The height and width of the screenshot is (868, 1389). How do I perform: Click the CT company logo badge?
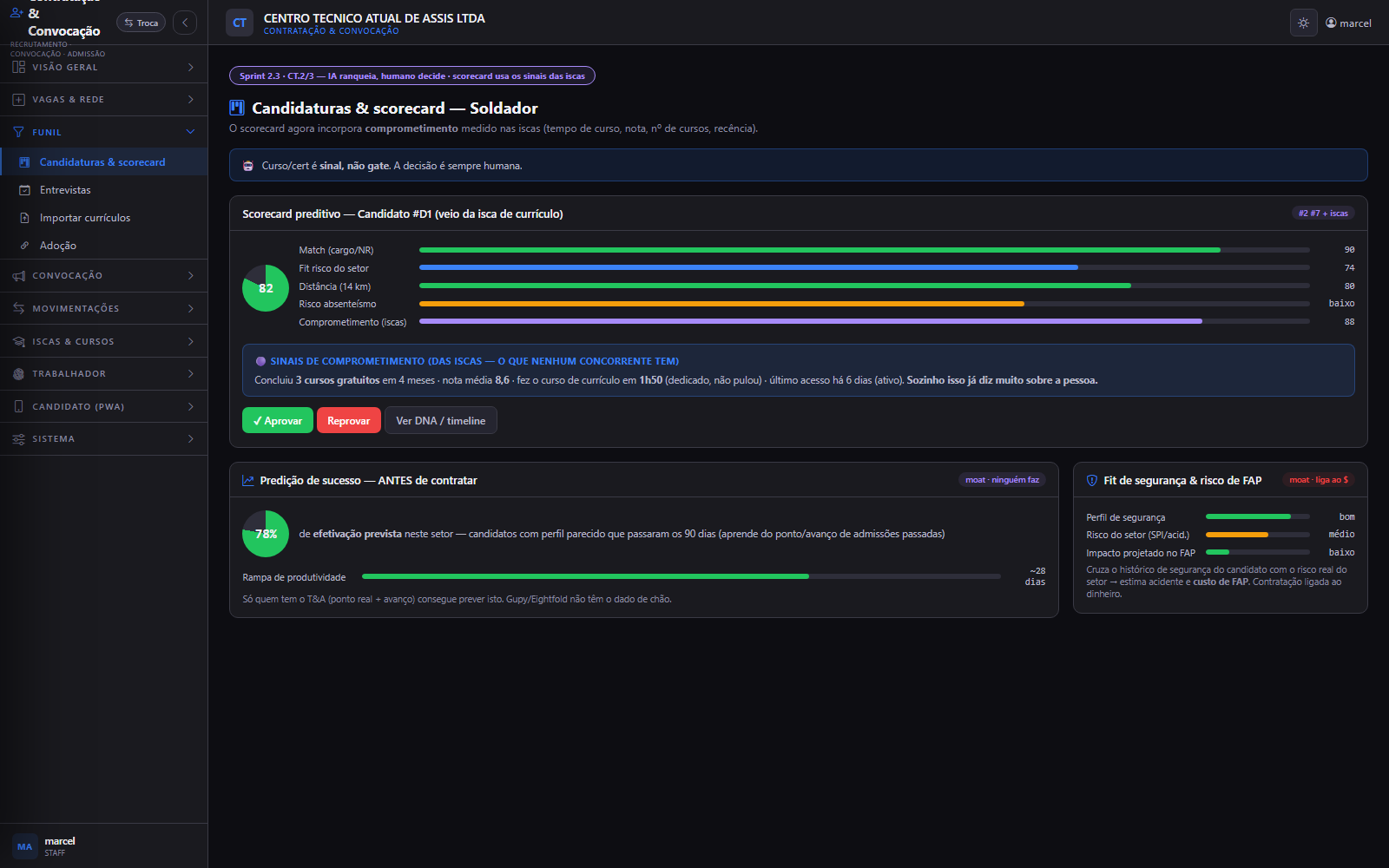tap(240, 23)
